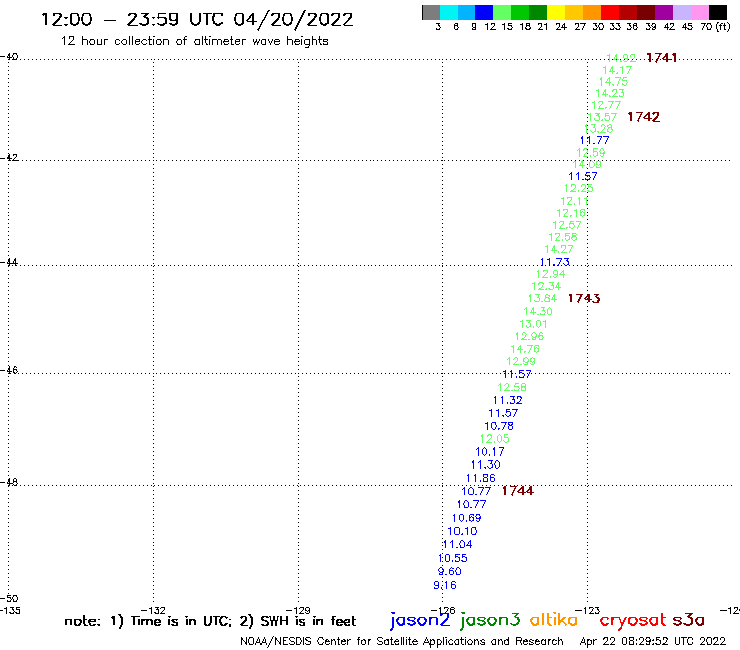Image resolution: width=740 pixels, height=650 pixels.
Task: Click the wave height value 11.30
Action: click(486, 465)
